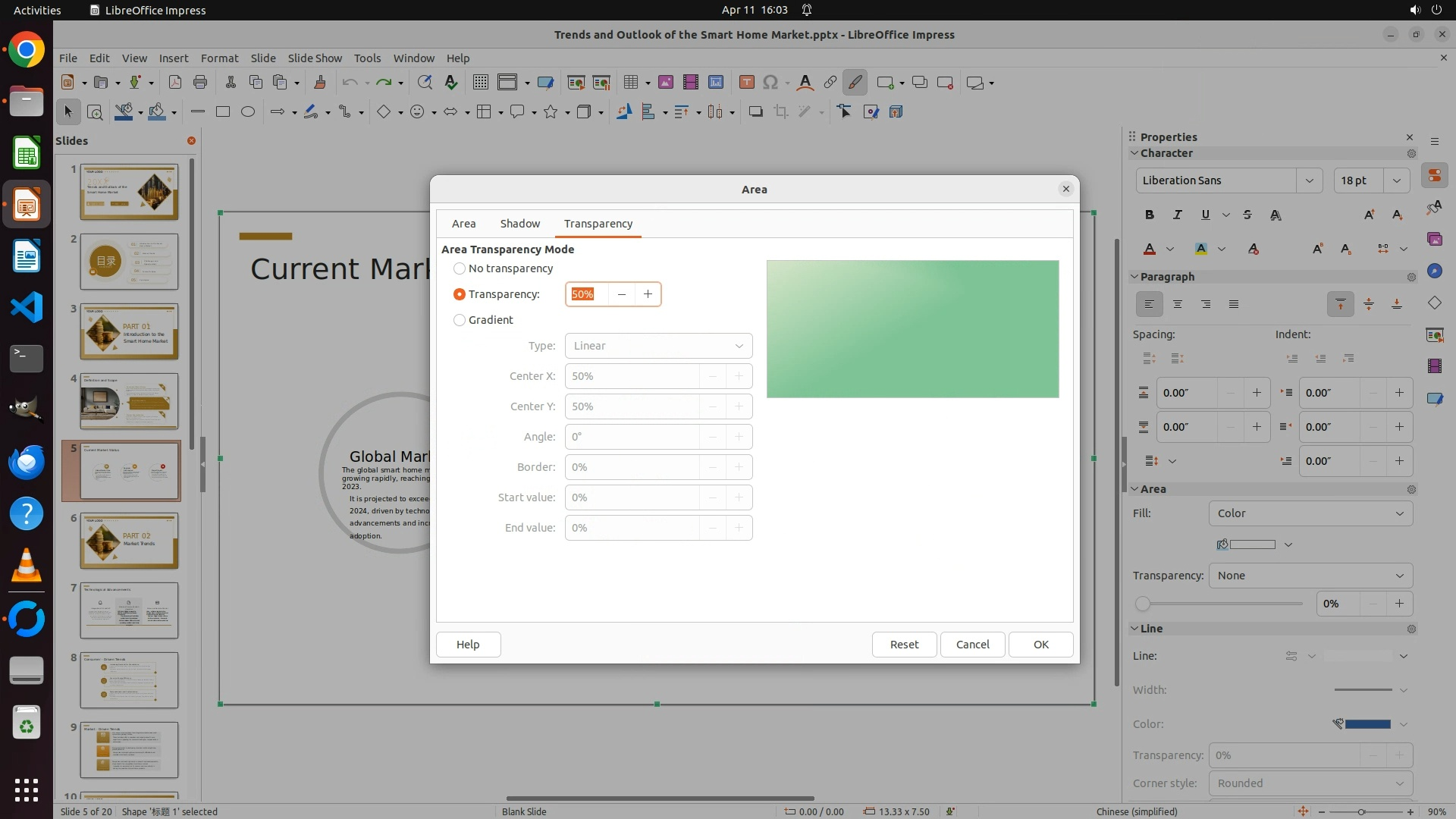Click the Italic formatting icon
Image resolution: width=1456 pixels, height=819 pixels.
[1178, 215]
